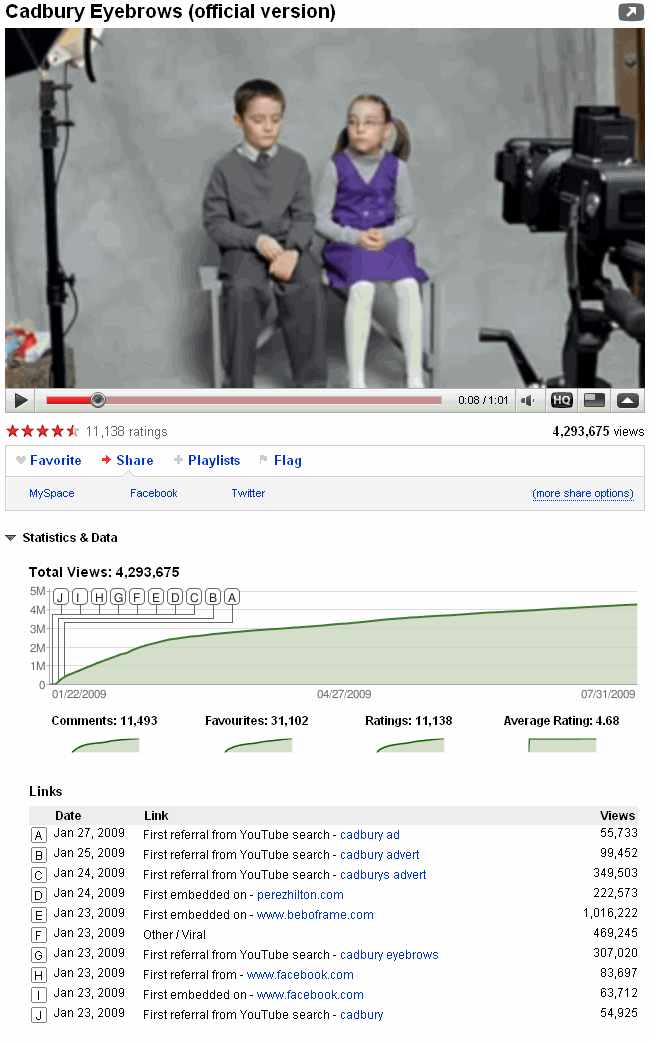Mute the video volume
Viewport: 654px width, 1043px height.
[528, 400]
